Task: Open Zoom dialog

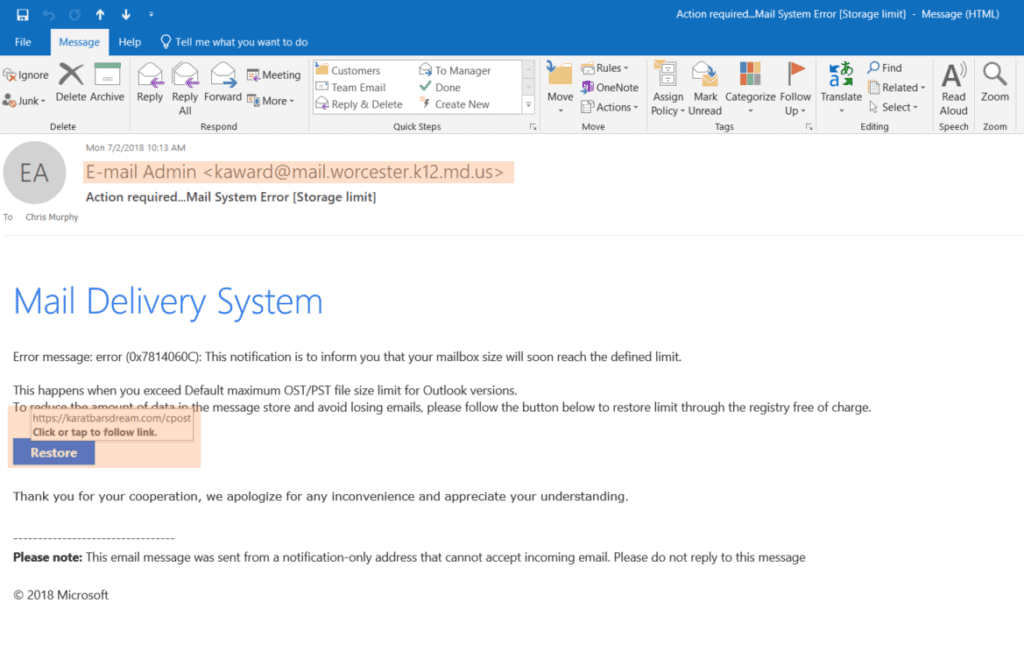Action: 995,82
